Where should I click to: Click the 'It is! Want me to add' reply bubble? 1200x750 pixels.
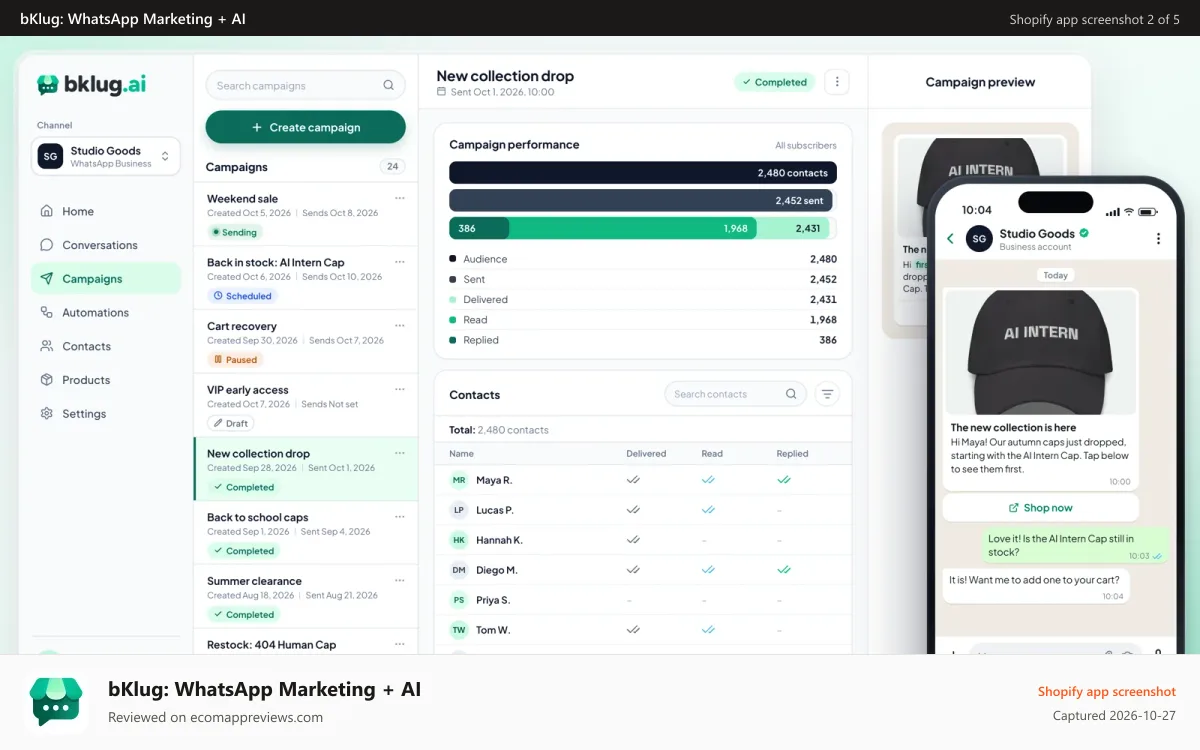pos(1036,586)
